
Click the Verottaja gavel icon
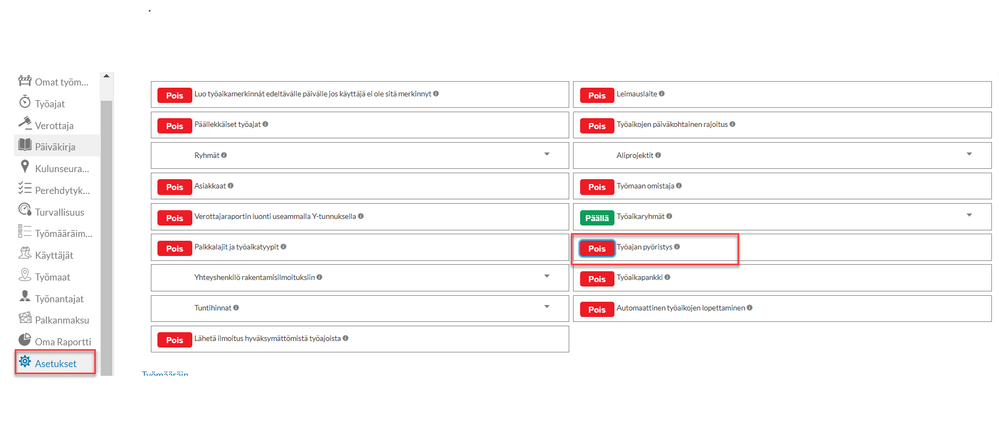tap(26, 124)
